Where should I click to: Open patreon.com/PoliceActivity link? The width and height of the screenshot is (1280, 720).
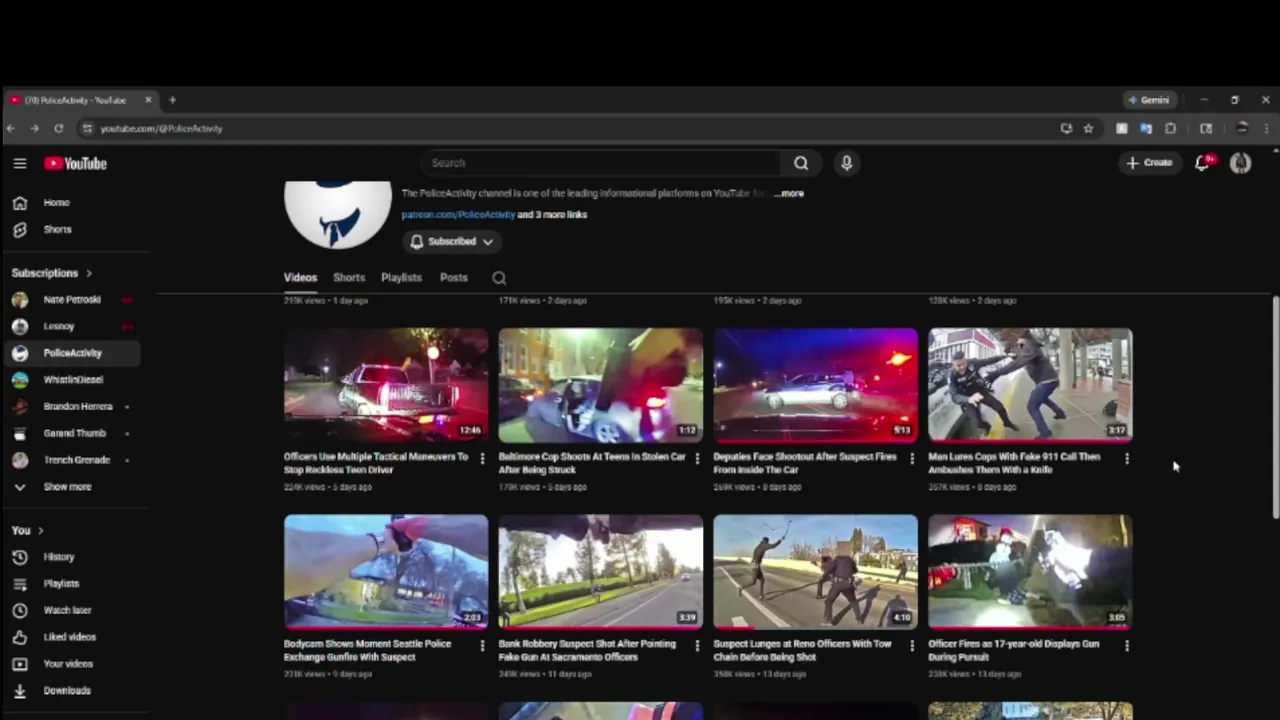pos(458,215)
